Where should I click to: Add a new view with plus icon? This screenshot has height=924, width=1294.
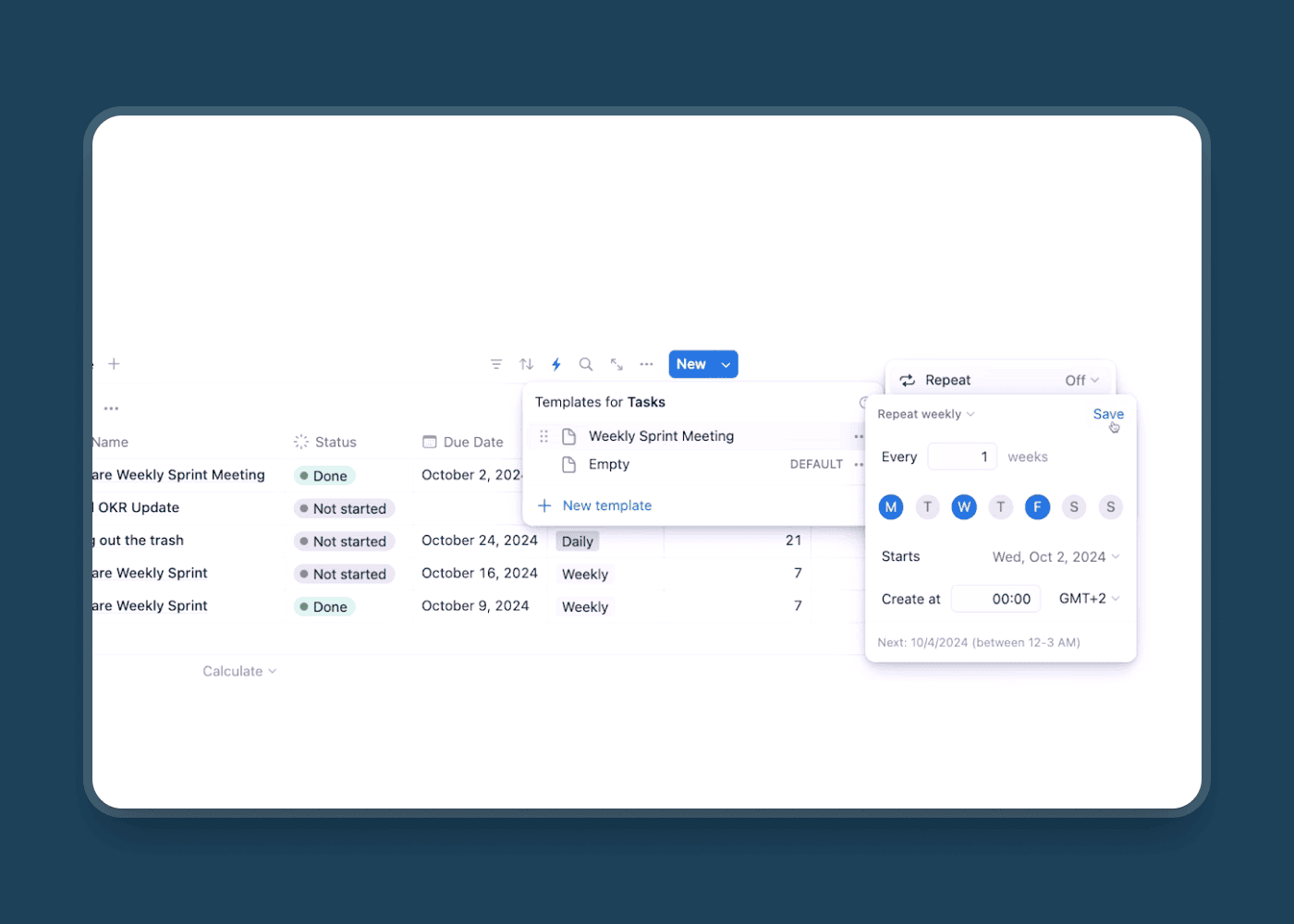[x=115, y=364]
